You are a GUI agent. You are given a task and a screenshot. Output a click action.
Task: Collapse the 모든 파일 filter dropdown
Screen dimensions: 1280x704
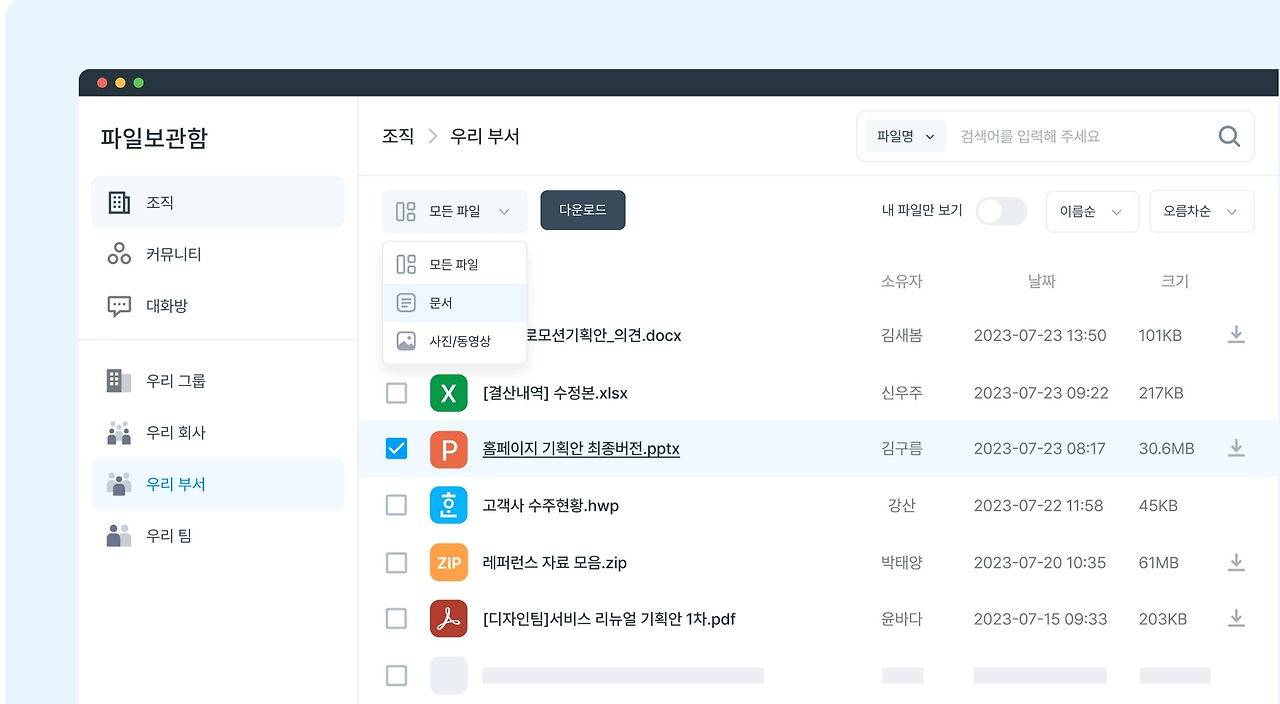pyautogui.click(x=454, y=211)
